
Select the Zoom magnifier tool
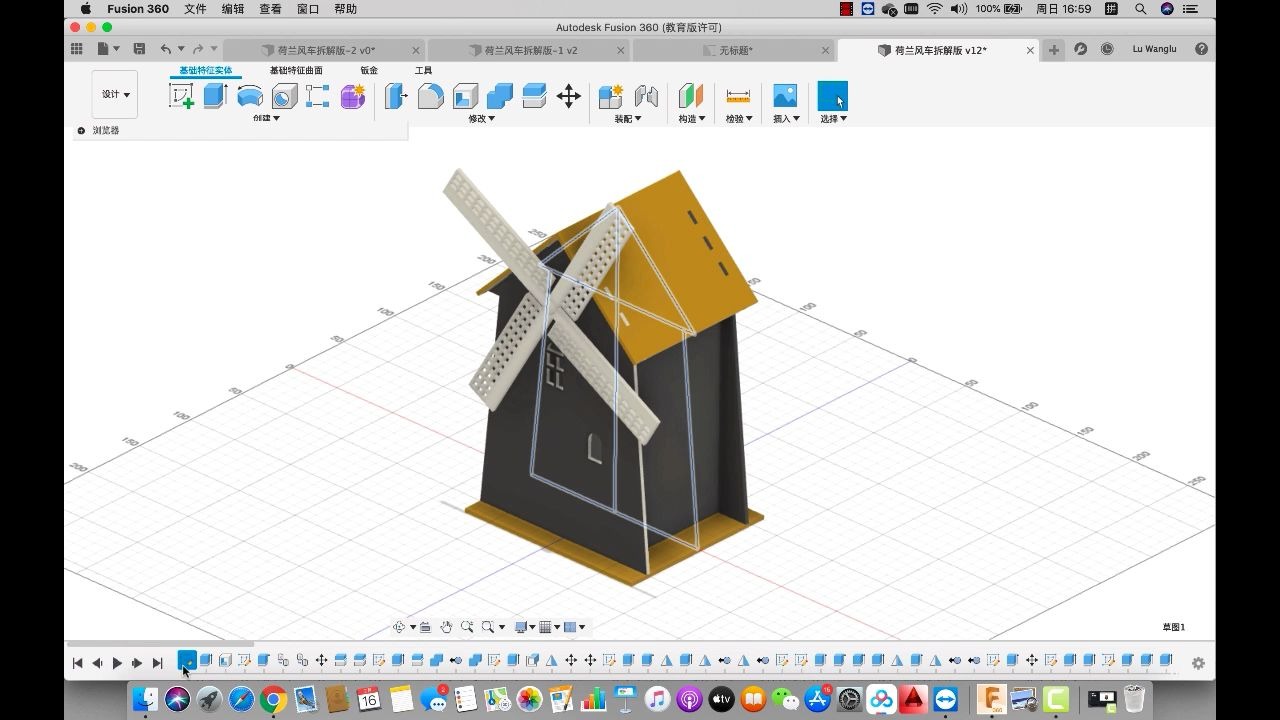coord(467,627)
